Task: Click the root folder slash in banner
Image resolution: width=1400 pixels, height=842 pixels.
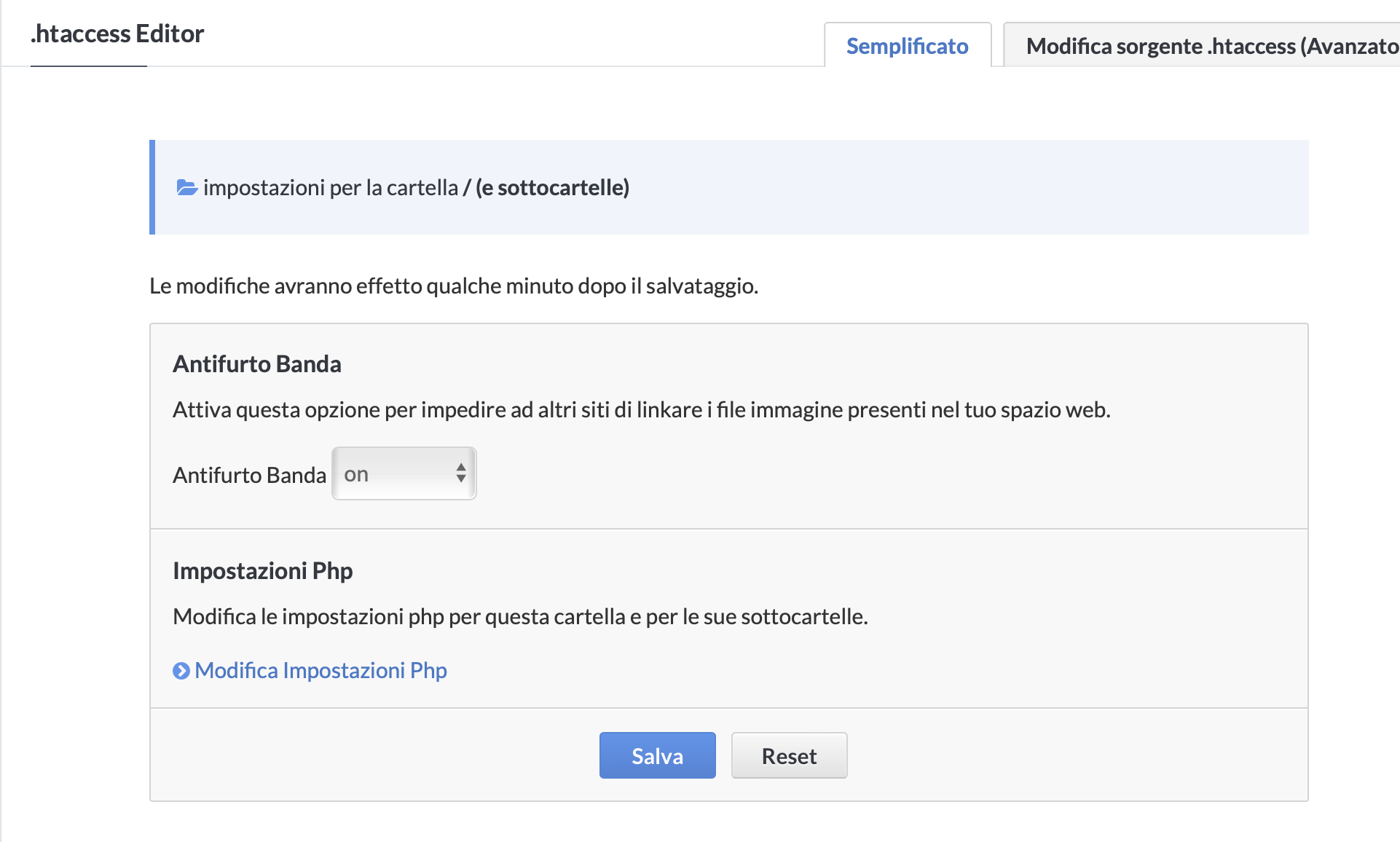Action: tap(467, 188)
